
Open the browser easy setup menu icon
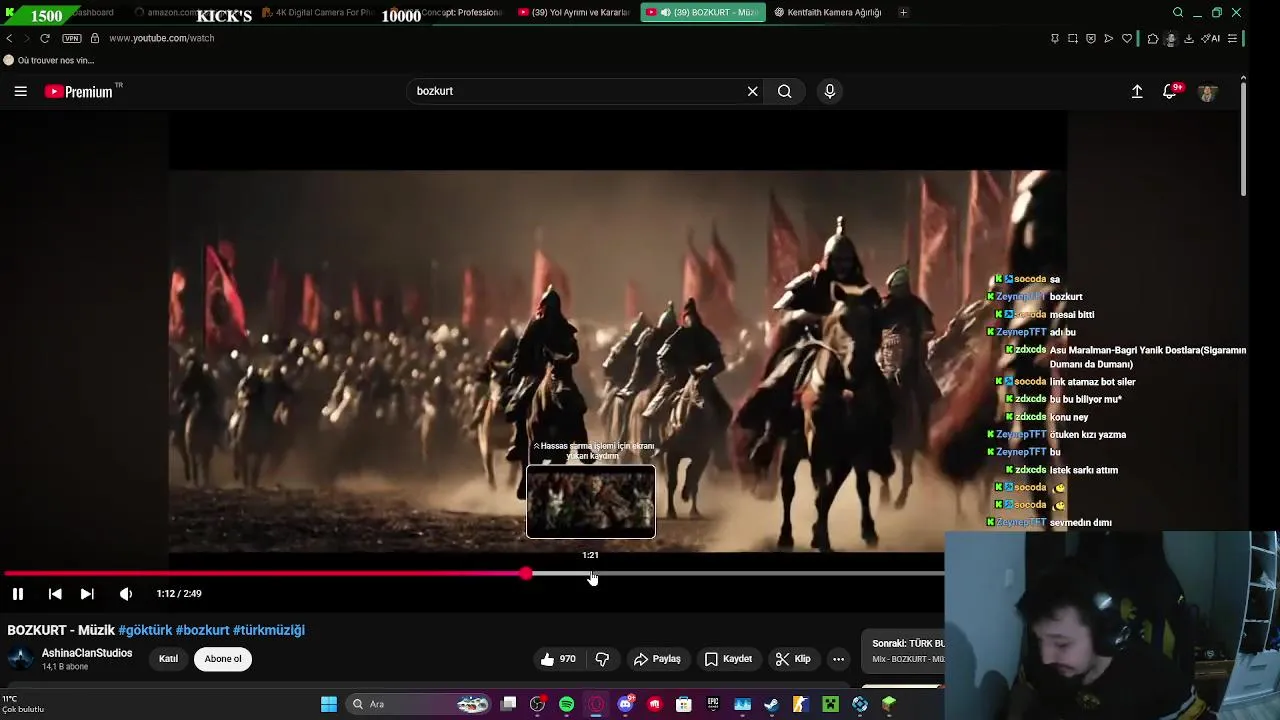pos(1233,38)
